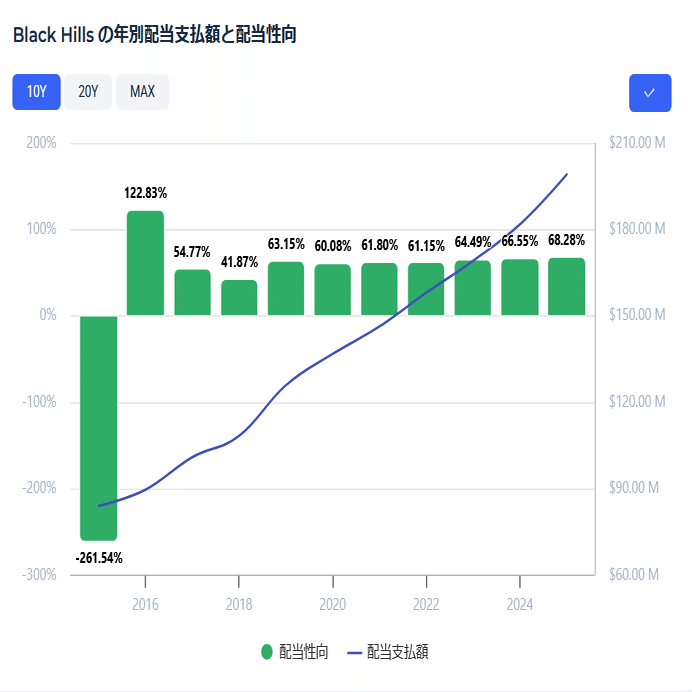Click the 200% left axis label
Image resolution: width=692 pixels, height=692 pixels.
click(41, 143)
